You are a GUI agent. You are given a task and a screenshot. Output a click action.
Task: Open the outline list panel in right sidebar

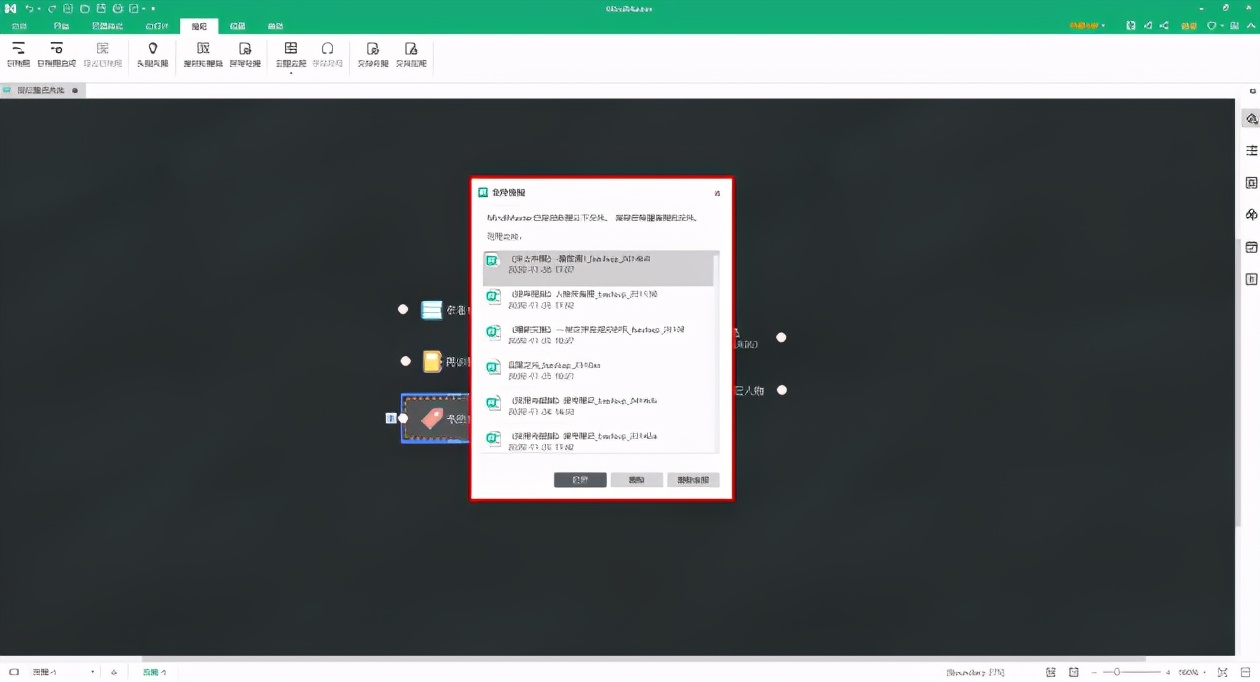pyautogui.click(x=1251, y=151)
